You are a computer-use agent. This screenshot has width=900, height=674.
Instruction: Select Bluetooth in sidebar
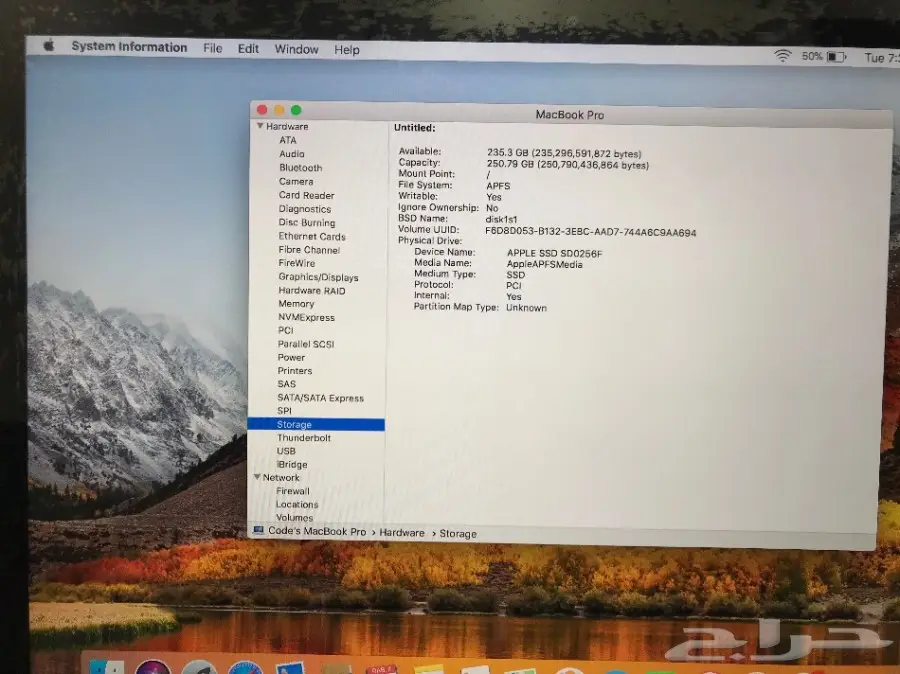coord(300,168)
